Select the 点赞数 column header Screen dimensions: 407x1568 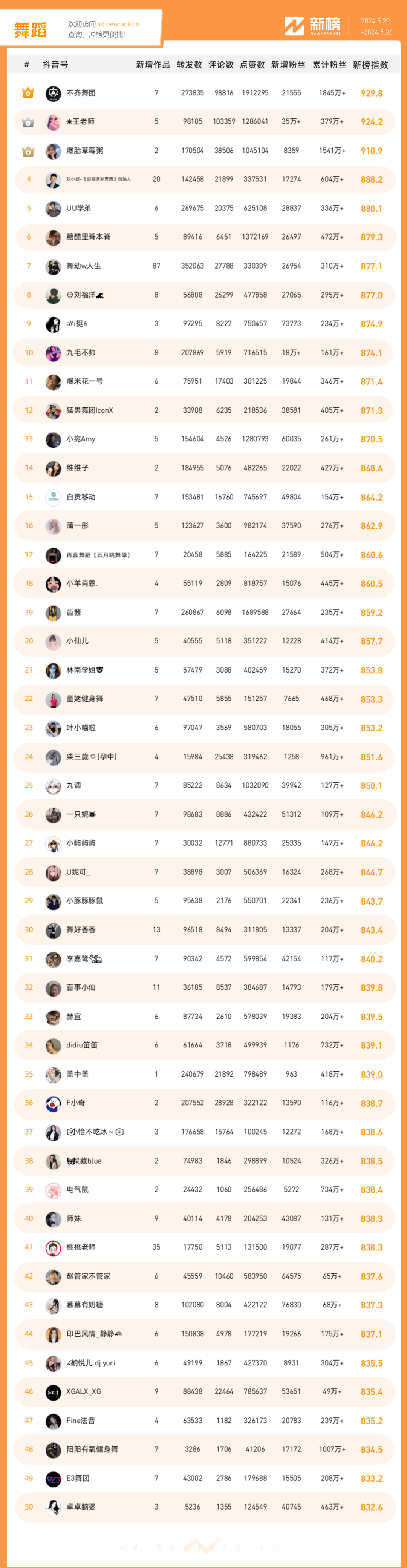252,65
